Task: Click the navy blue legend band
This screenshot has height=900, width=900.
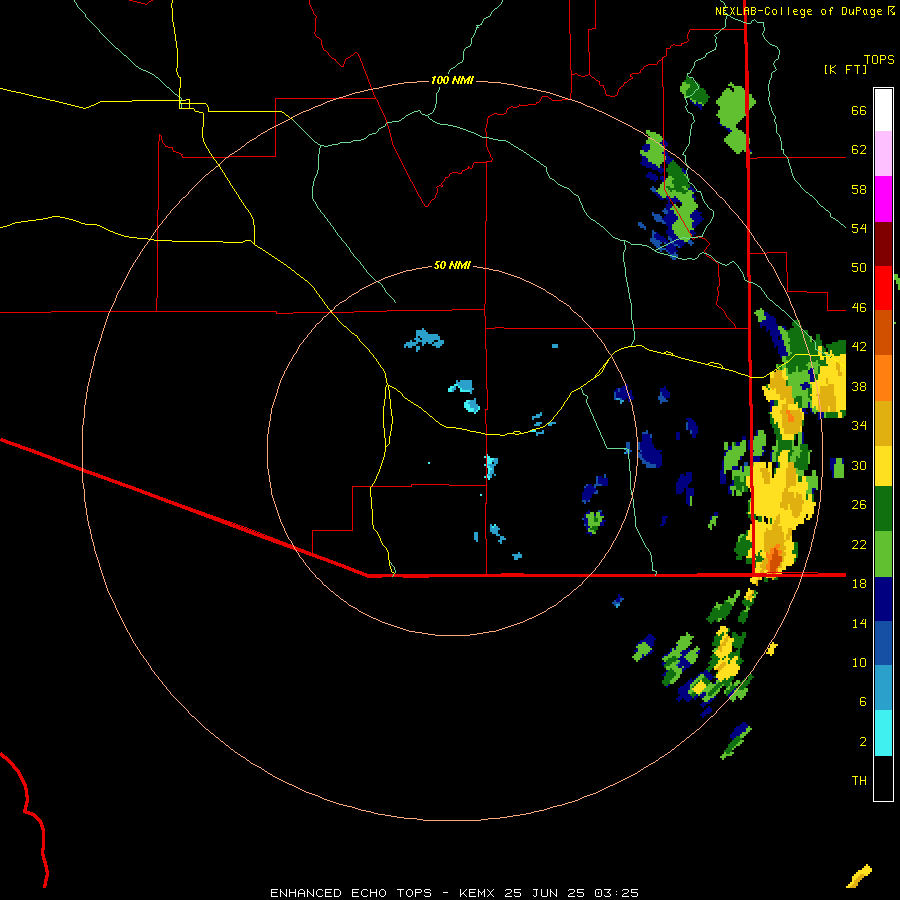Action: [883, 599]
